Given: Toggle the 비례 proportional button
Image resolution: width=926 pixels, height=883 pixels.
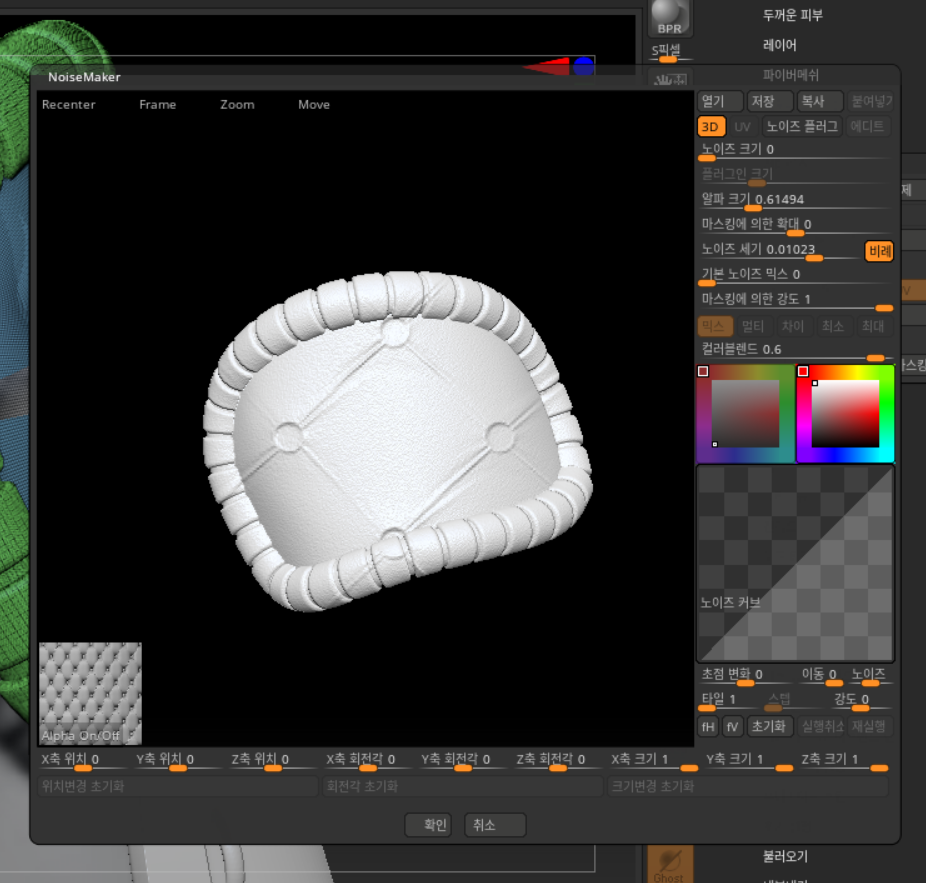Looking at the screenshot, I should click(879, 251).
